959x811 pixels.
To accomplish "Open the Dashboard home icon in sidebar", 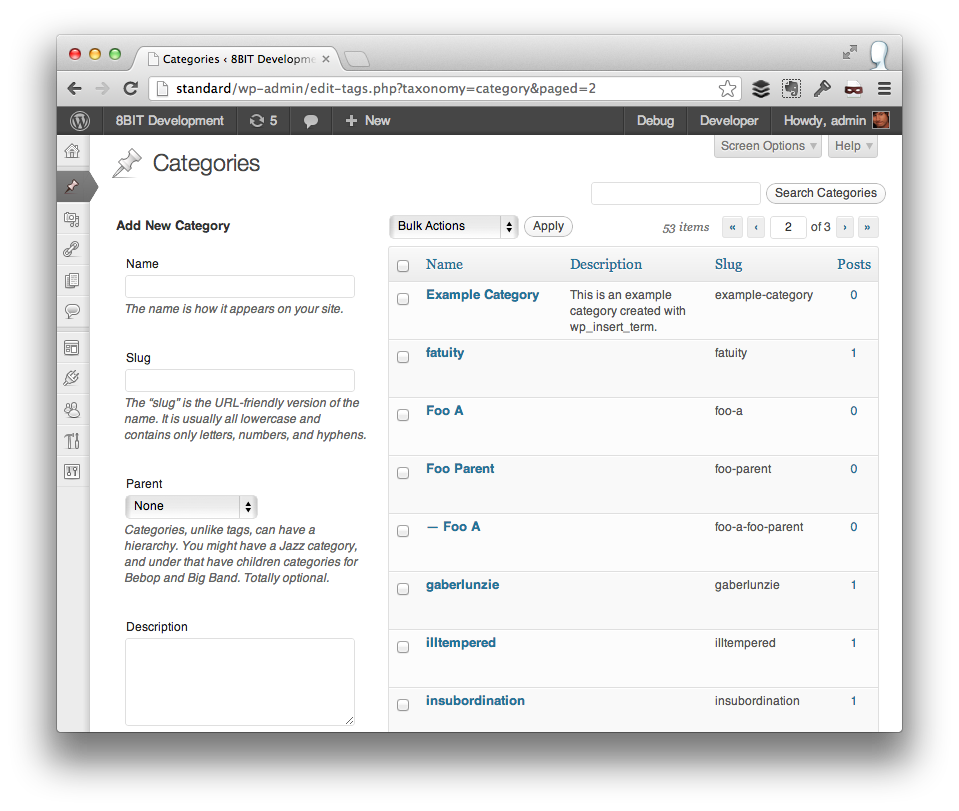I will coord(72,150).
